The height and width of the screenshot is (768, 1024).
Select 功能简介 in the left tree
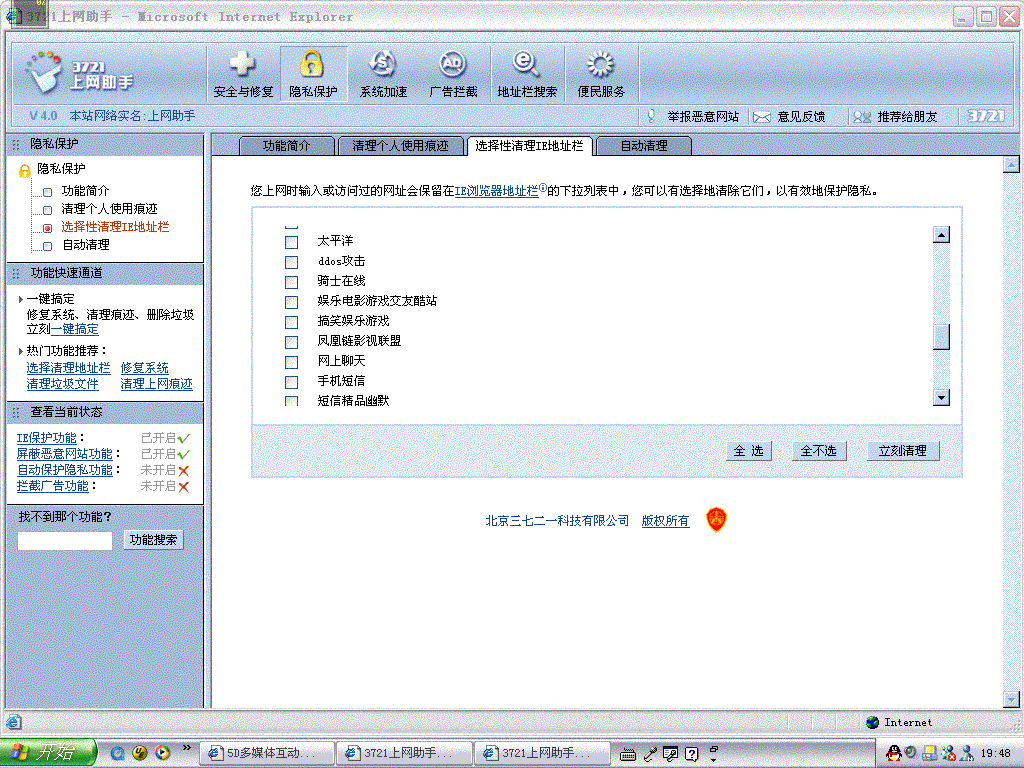(x=86, y=191)
